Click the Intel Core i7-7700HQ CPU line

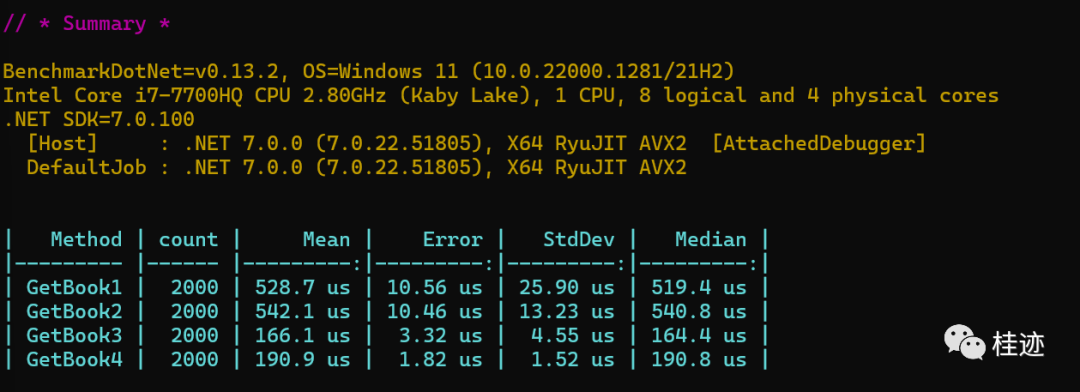tap(501, 96)
